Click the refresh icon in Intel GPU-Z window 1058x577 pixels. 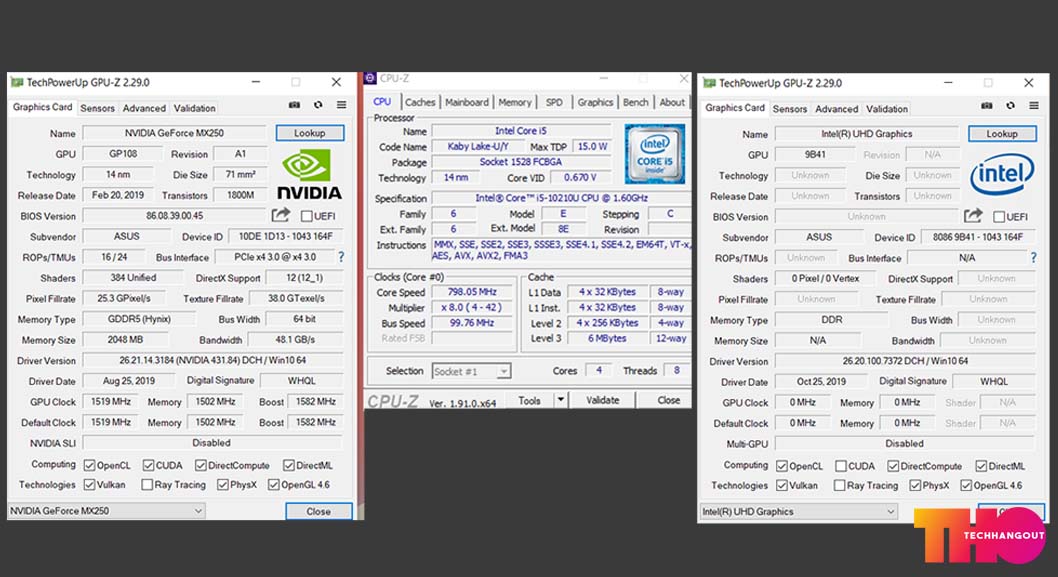[1010, 106]
